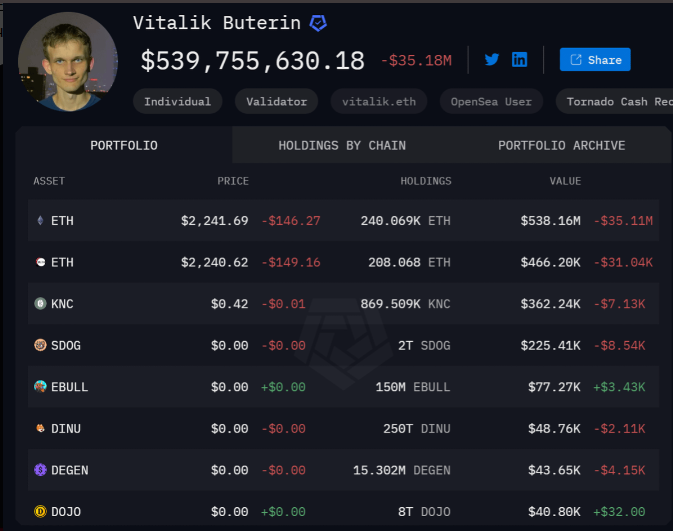Sort by the Price column header

coord(233,181)
